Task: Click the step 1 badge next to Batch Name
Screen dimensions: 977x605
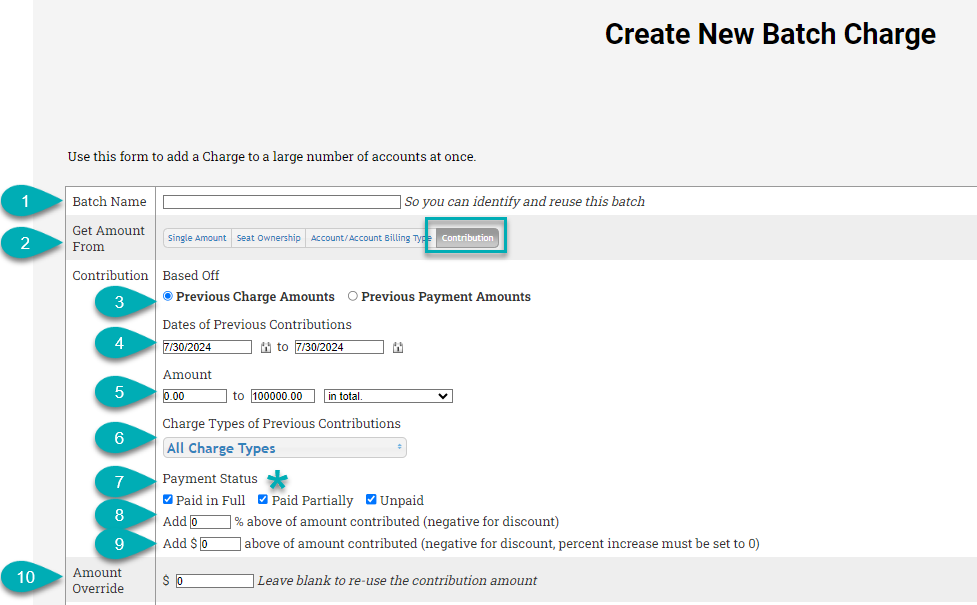Action: coord(24,201)
